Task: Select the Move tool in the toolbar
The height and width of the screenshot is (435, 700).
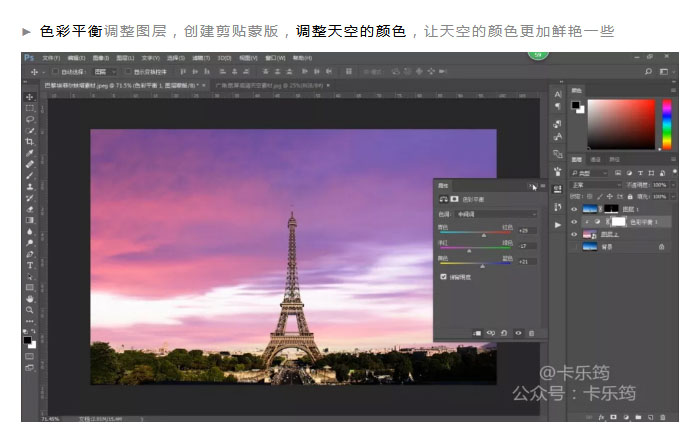Action: [x=30, y=97]
